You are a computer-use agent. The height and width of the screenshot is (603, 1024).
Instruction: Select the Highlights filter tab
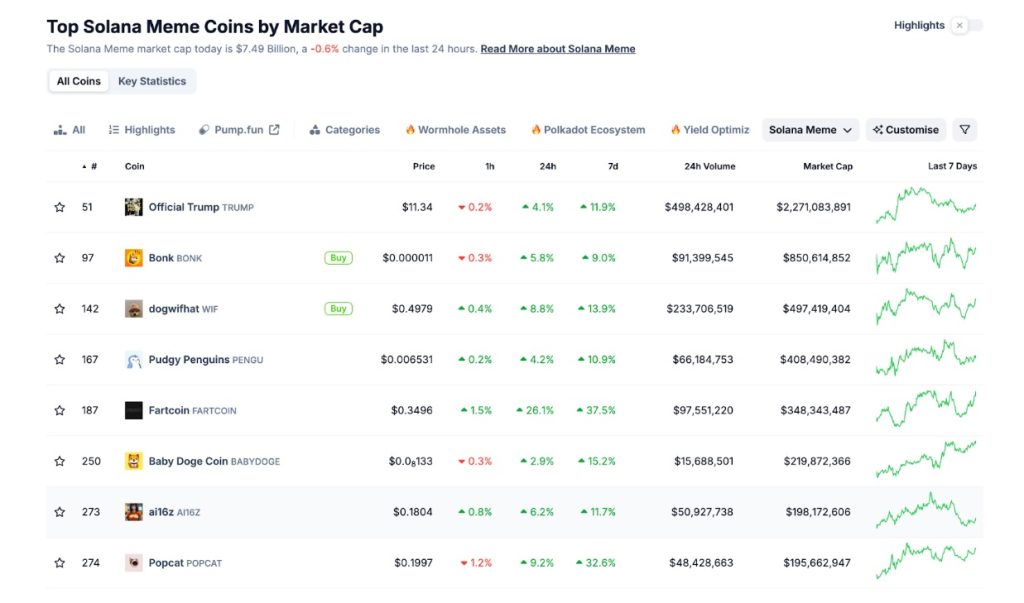[x=142, y=130]
